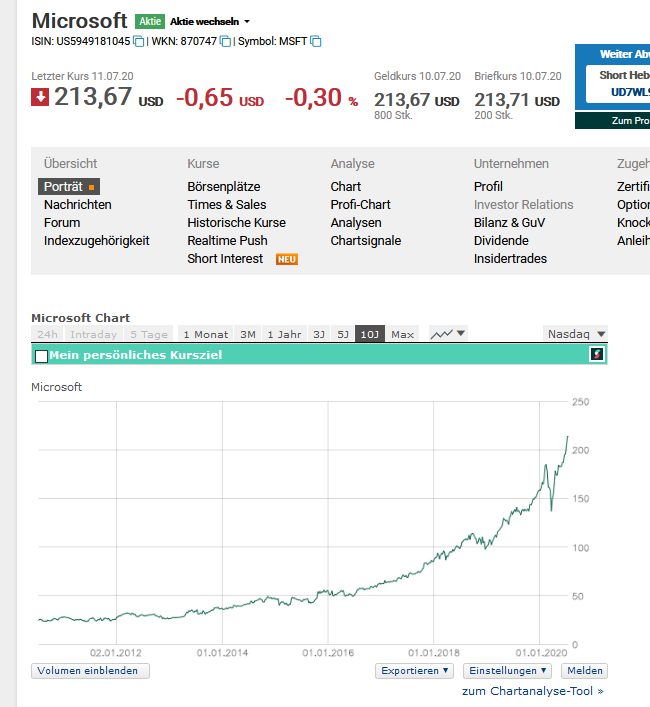Image resolution: width=650 pixels, height=707 pixels.
Task: Click the Melden button
Action: pos(584,671)
